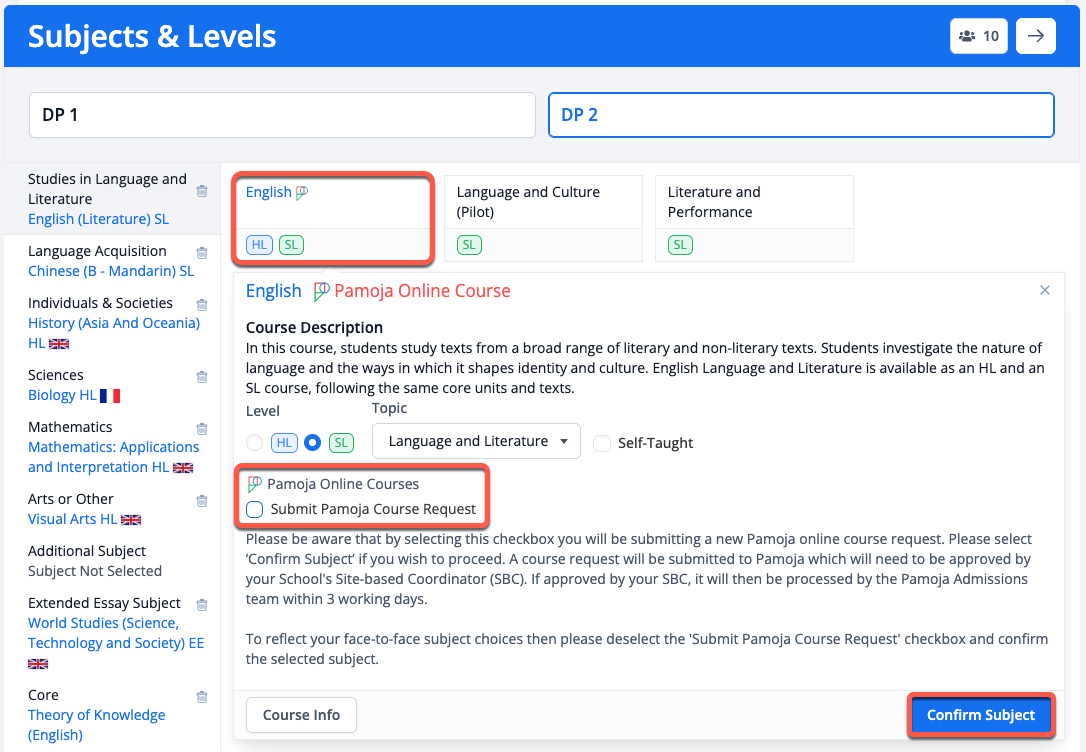Enable the Self-Taught checkbox

[602, 443]
